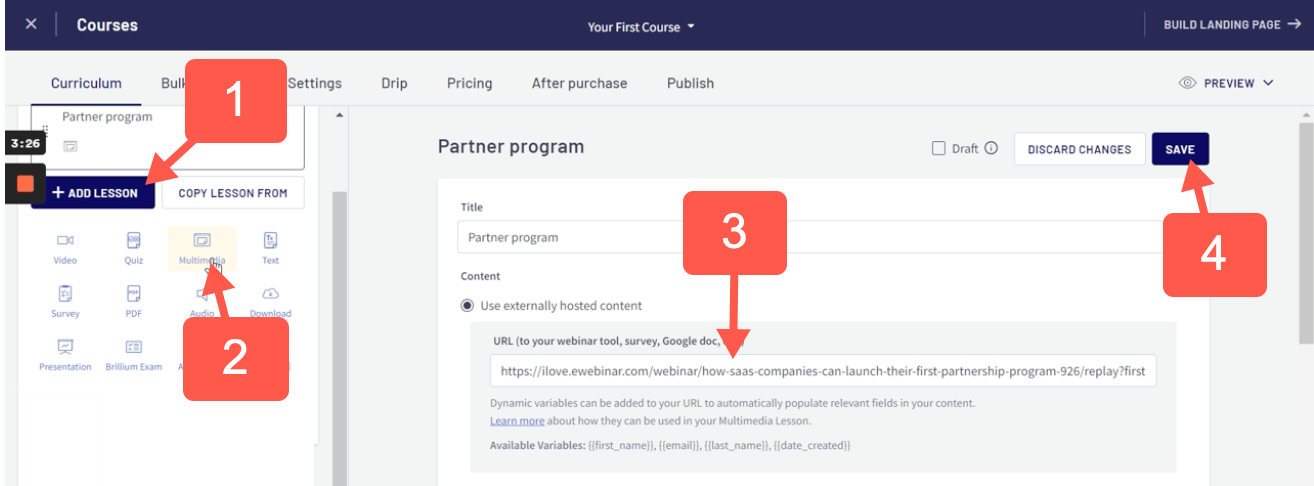This screenshot has height=486, width=1314.
Task: Click the Discard Changes button
Action: (x=1079, y=149)
